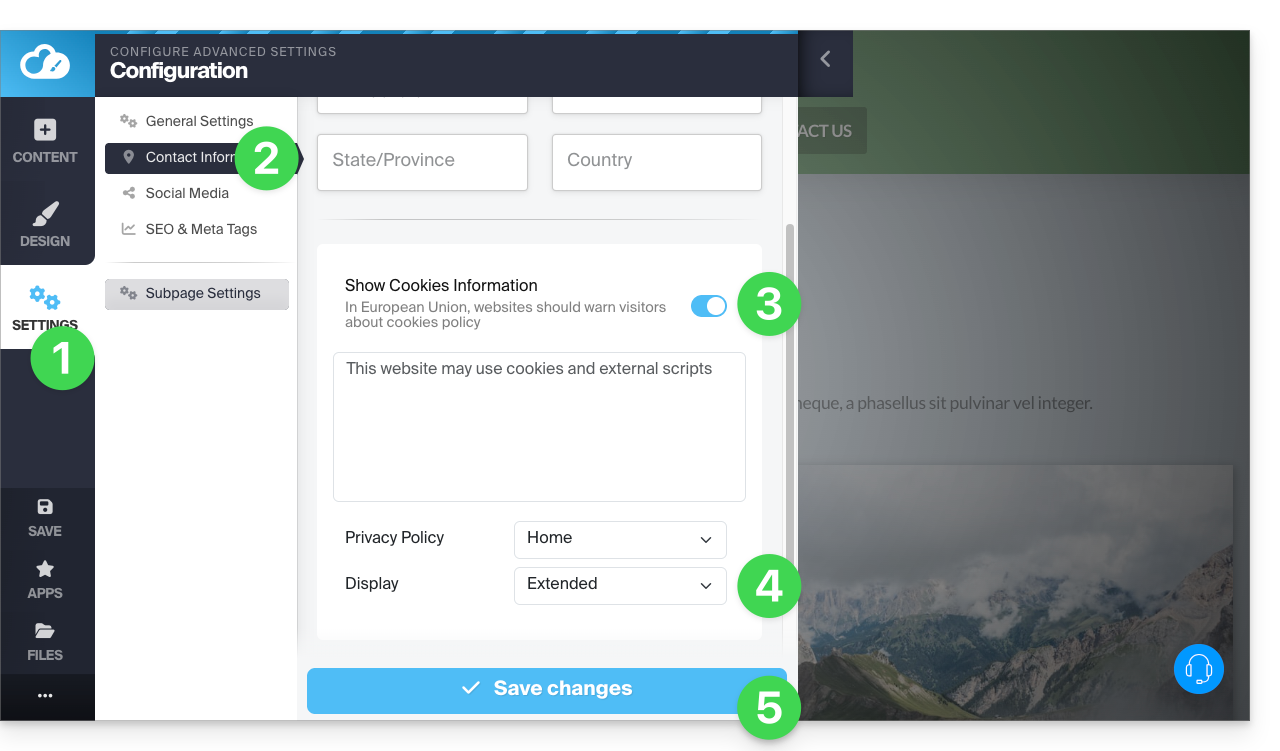
Task: Expand the Display dropdown set to Extended
Action: pyautogui.click(x=620, y=585)
